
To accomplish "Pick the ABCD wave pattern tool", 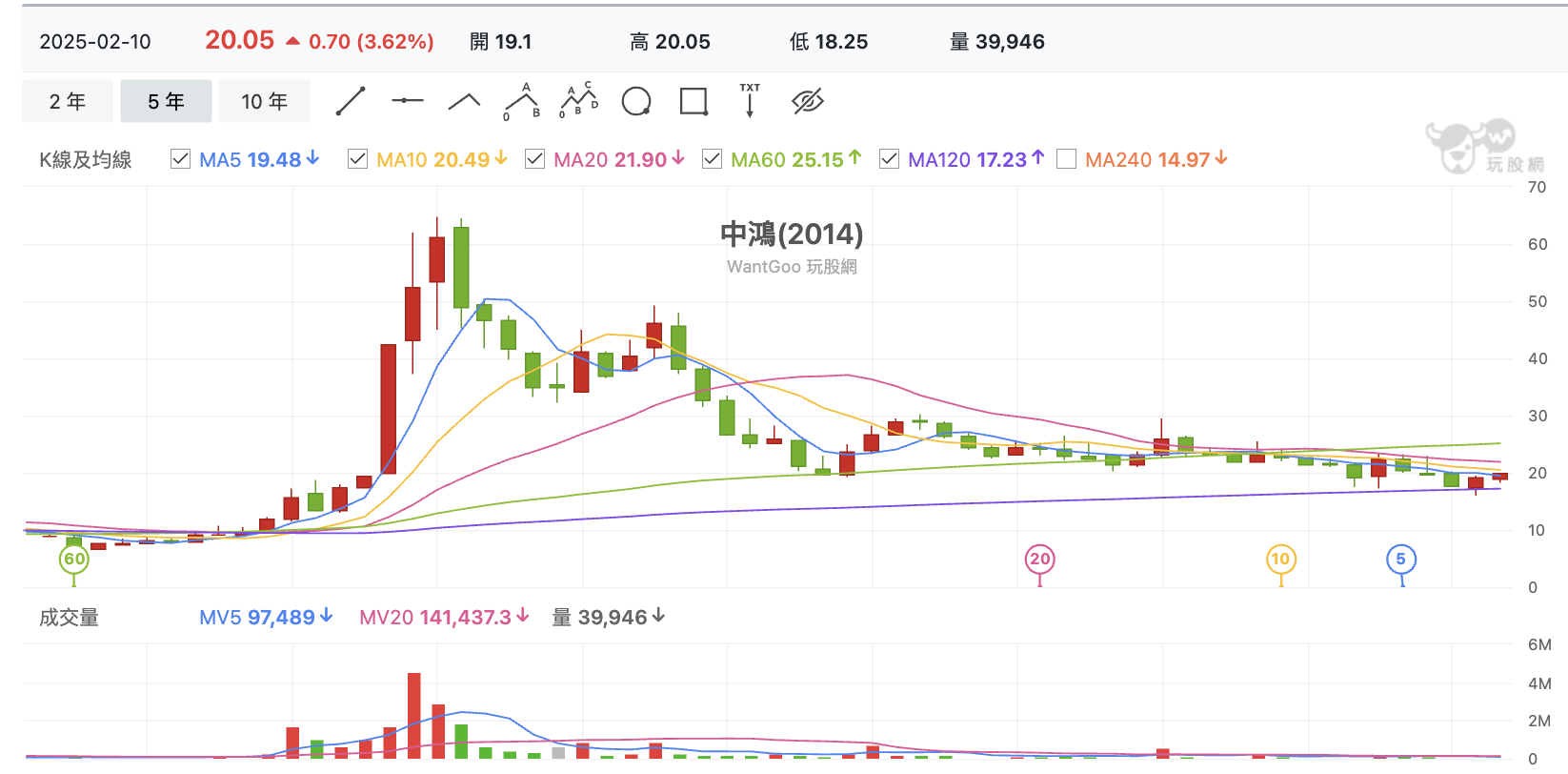I will (x=579, y=101).
